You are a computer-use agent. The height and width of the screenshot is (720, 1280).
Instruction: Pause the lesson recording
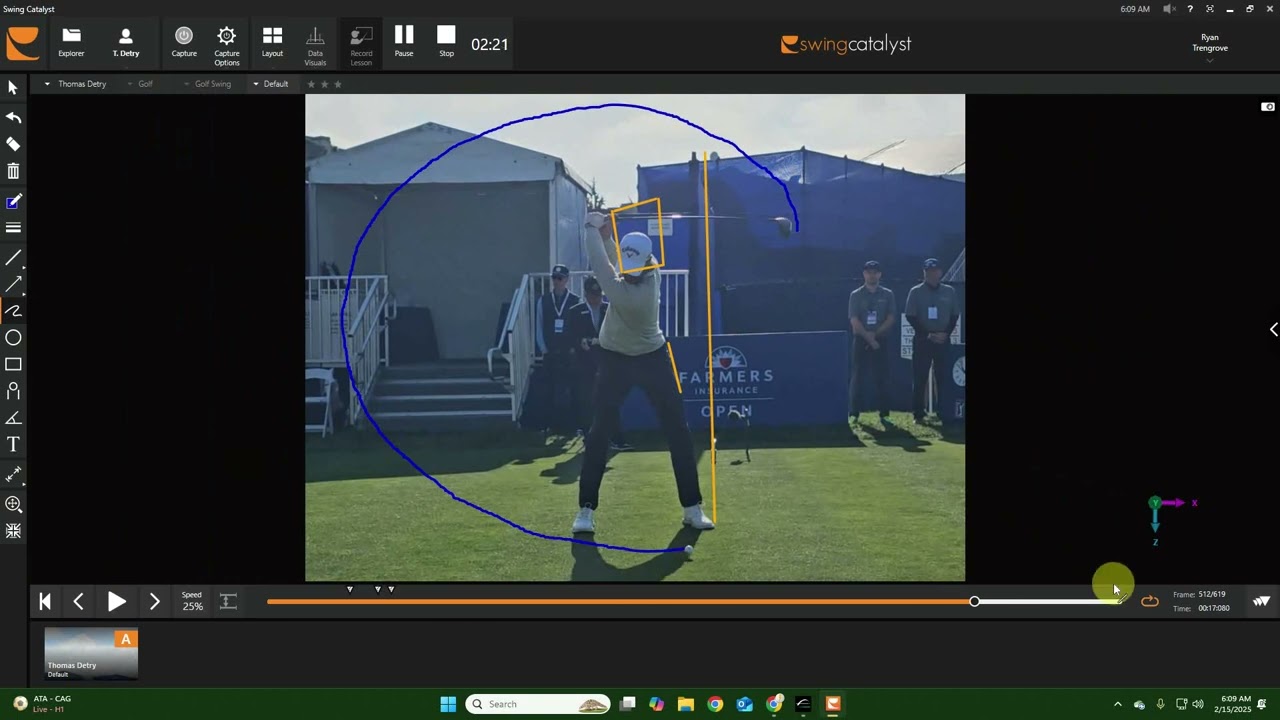tap(404, 43)
